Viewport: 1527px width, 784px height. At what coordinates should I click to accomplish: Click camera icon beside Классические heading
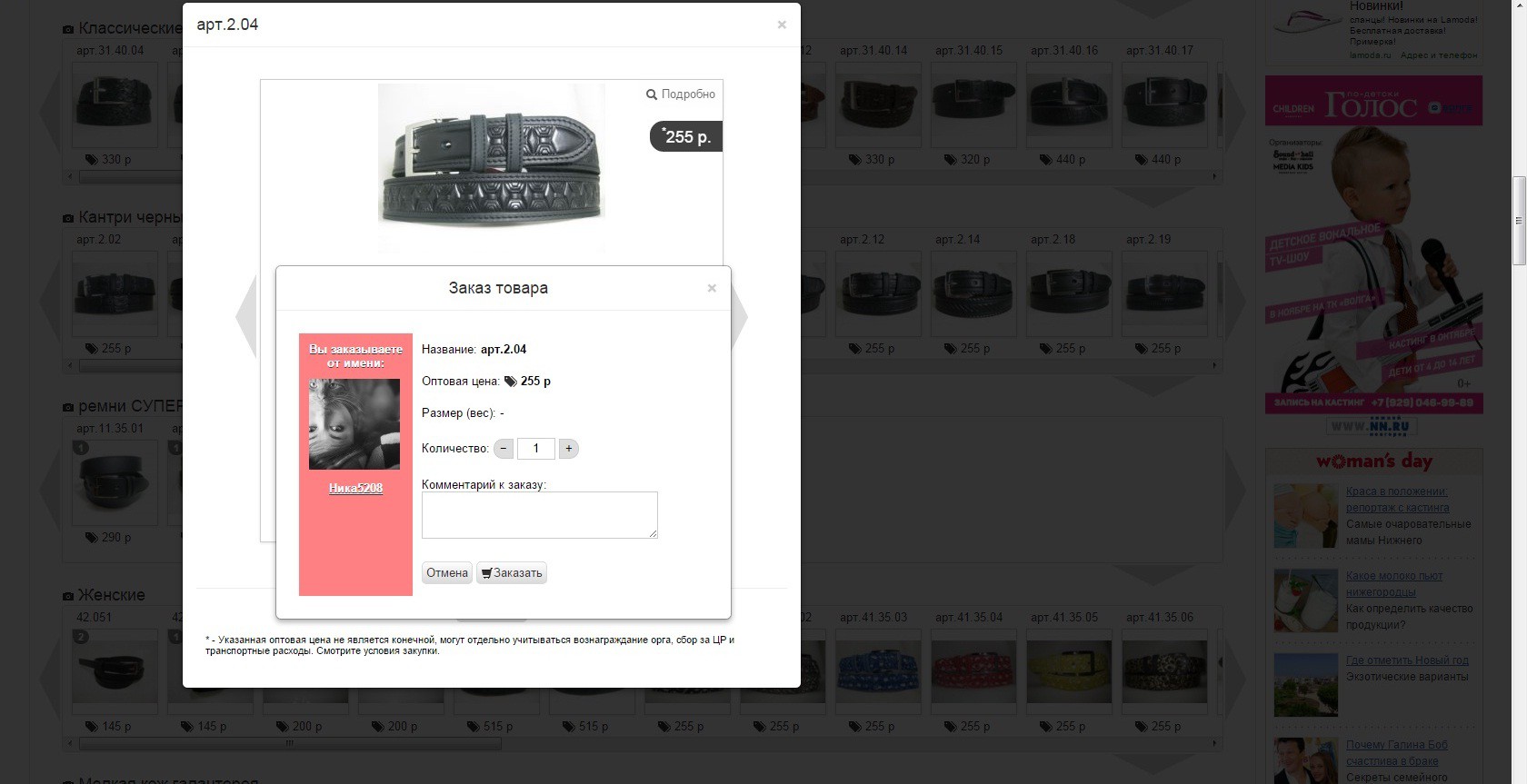point(68,29)
